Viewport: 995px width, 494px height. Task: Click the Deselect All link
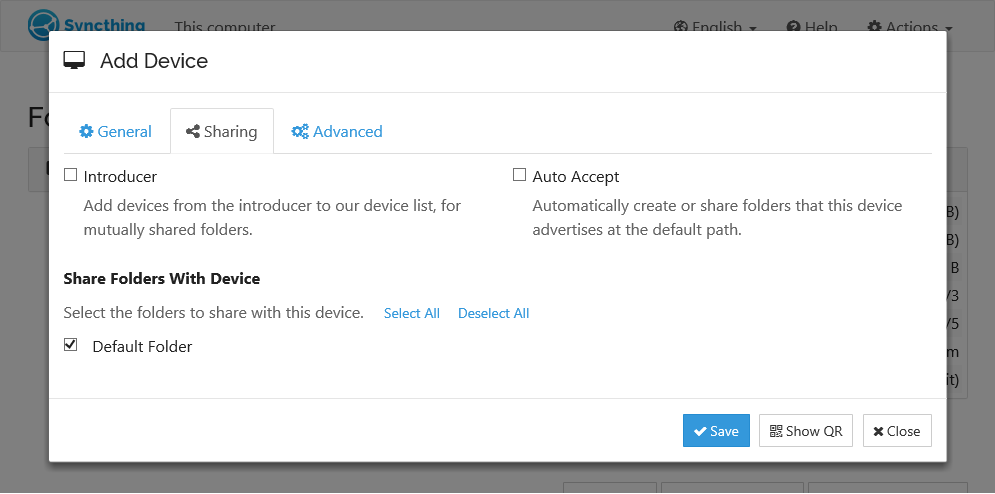tap(493, 313)
